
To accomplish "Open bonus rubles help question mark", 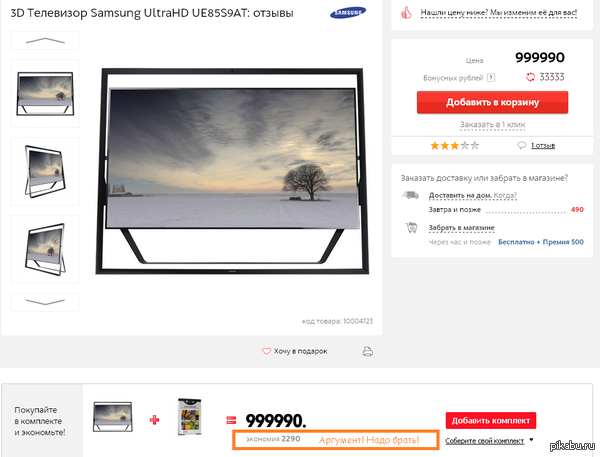I will coord(491,78).
